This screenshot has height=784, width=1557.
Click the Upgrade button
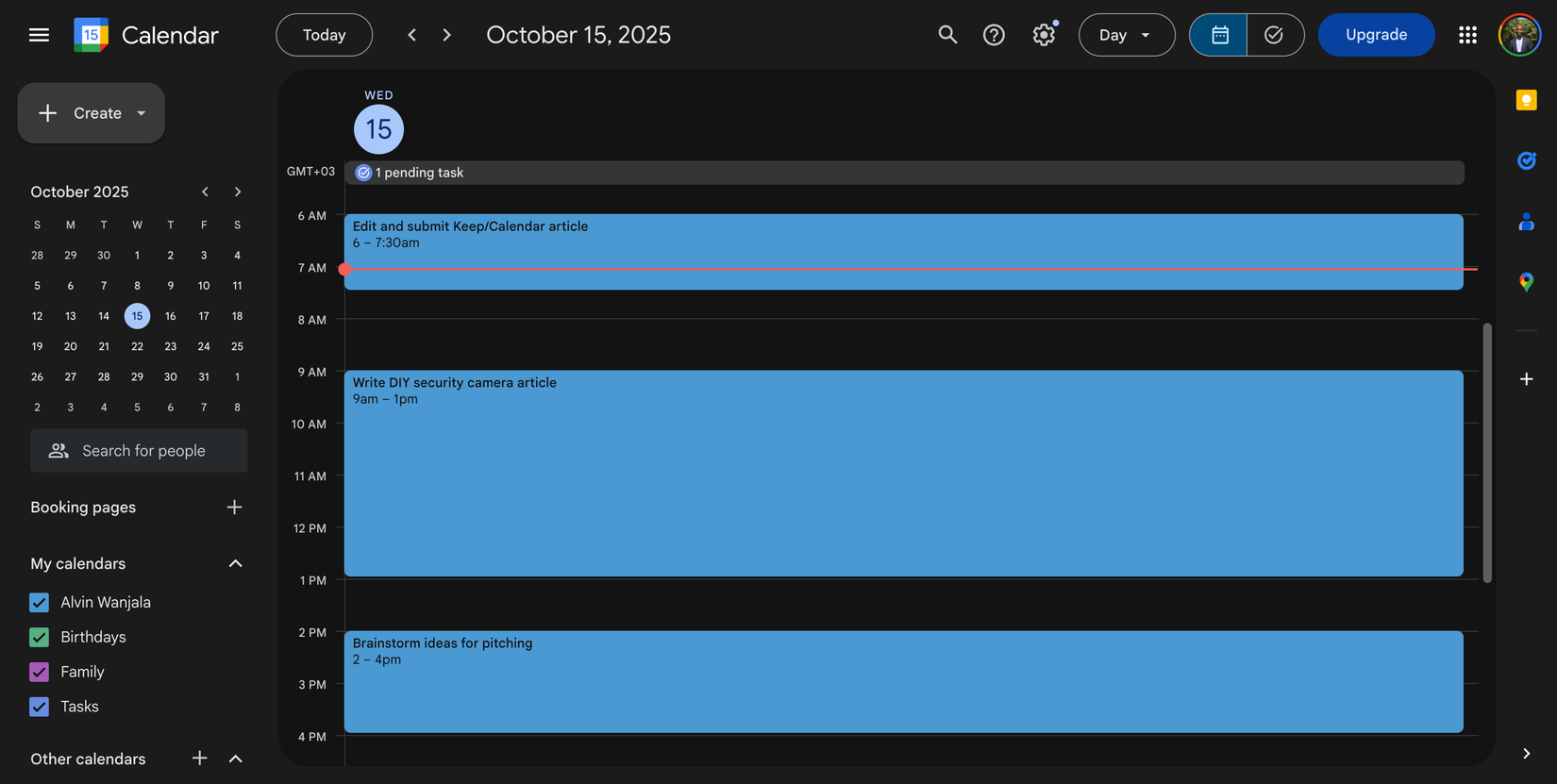tap(1376, 35)
